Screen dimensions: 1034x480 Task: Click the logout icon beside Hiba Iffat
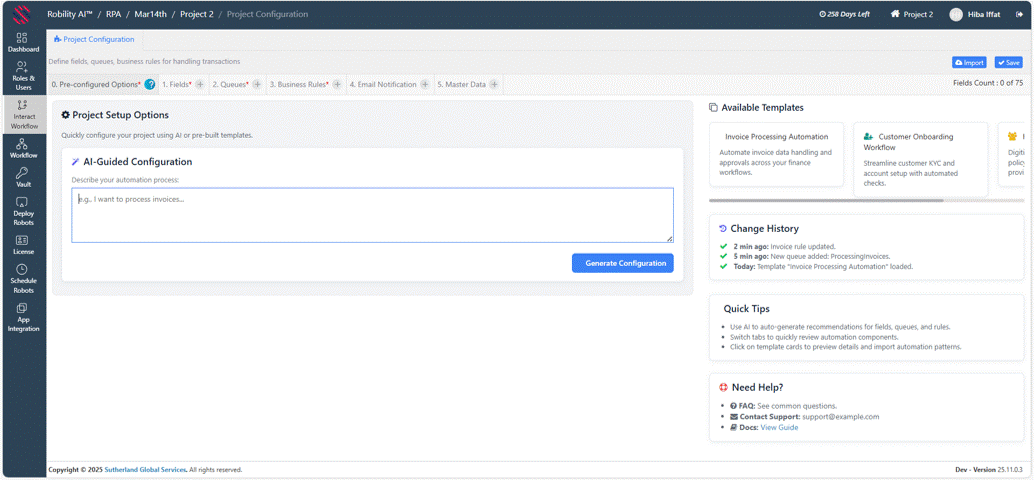click(x=1019, y=15)
